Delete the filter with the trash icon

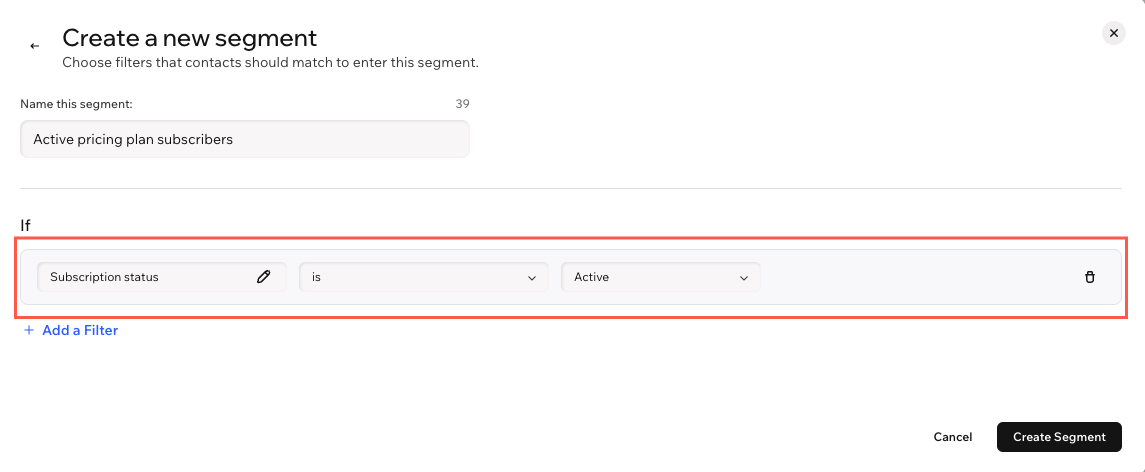click(1090, 277)
